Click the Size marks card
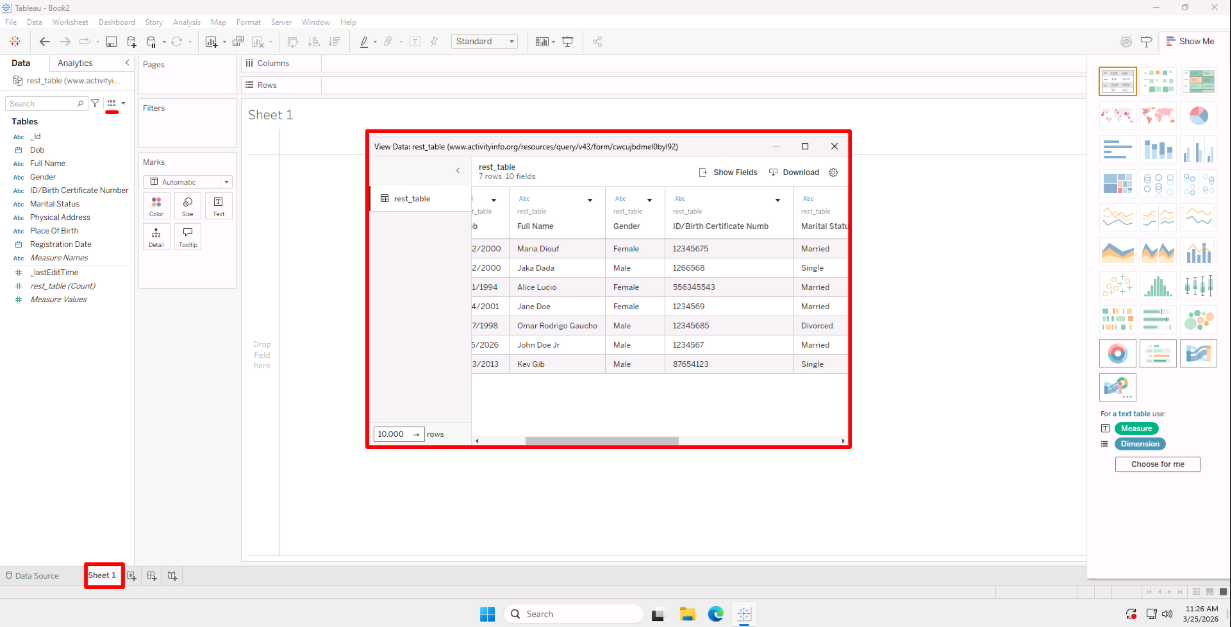The height and width of the screenshot is (627, 1231). click(x=187, y=206)
